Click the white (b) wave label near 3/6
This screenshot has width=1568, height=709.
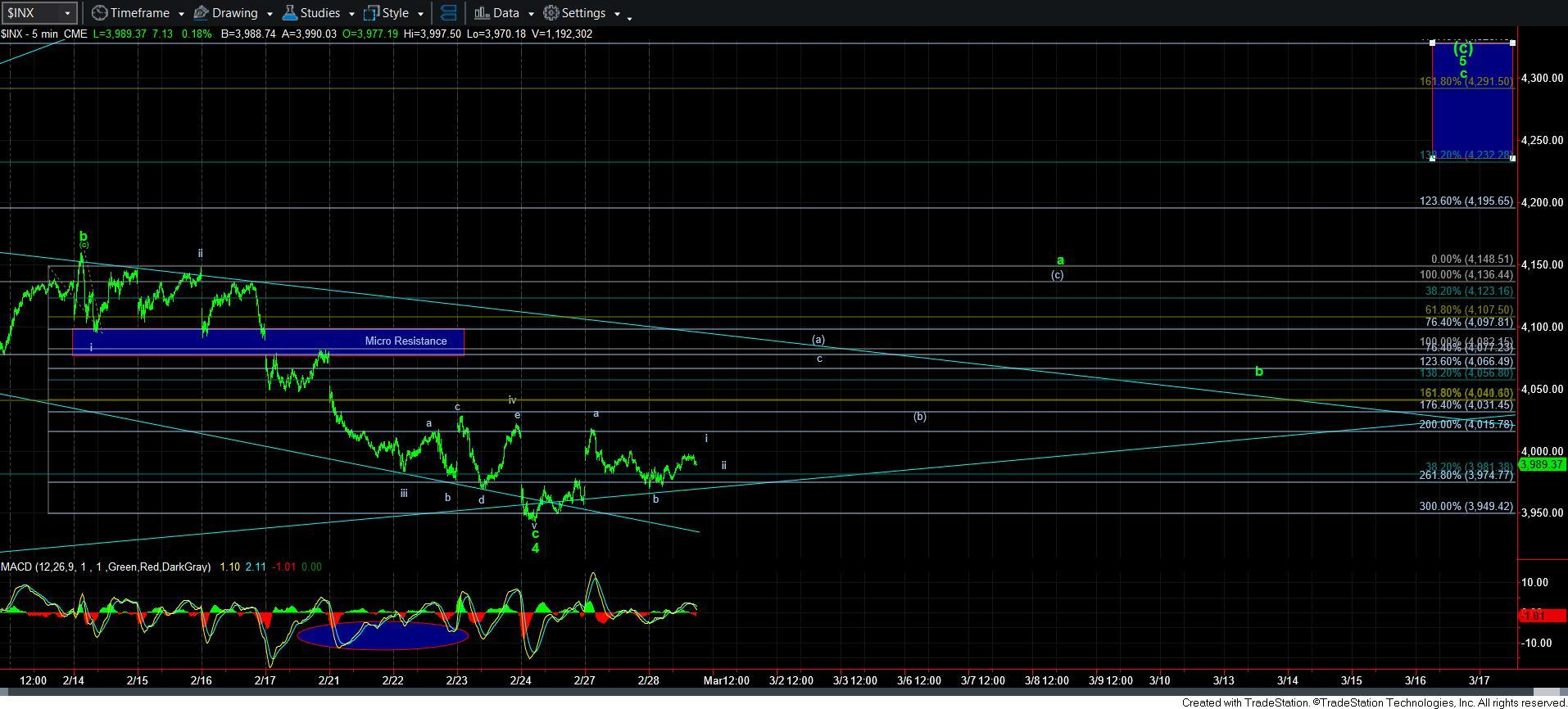point(920,417)
